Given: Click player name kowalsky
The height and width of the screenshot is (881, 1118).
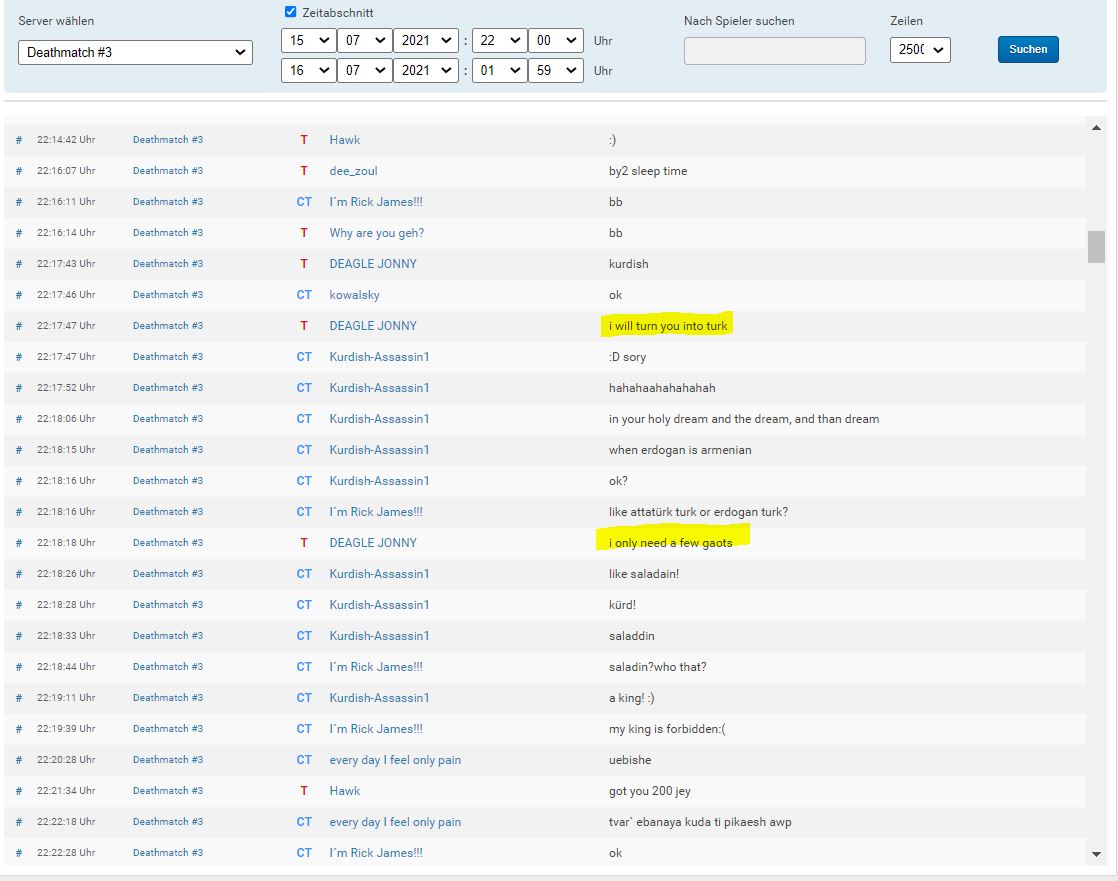Looking at the screenshot, I should 354,295.
